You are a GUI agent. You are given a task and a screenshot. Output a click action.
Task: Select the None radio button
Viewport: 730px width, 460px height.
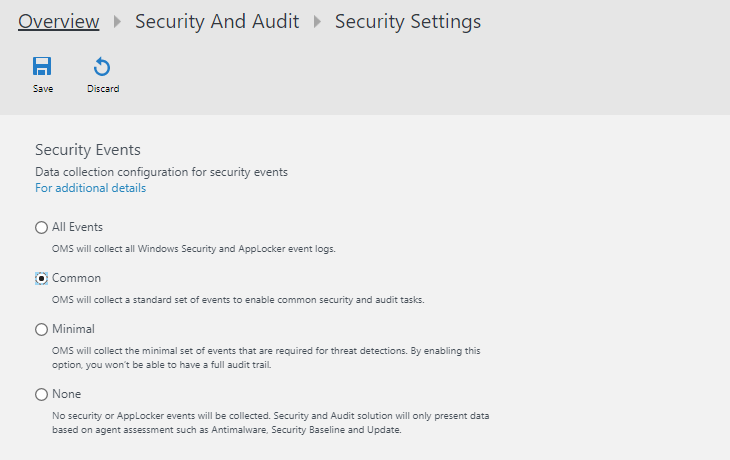coord(41,395)
